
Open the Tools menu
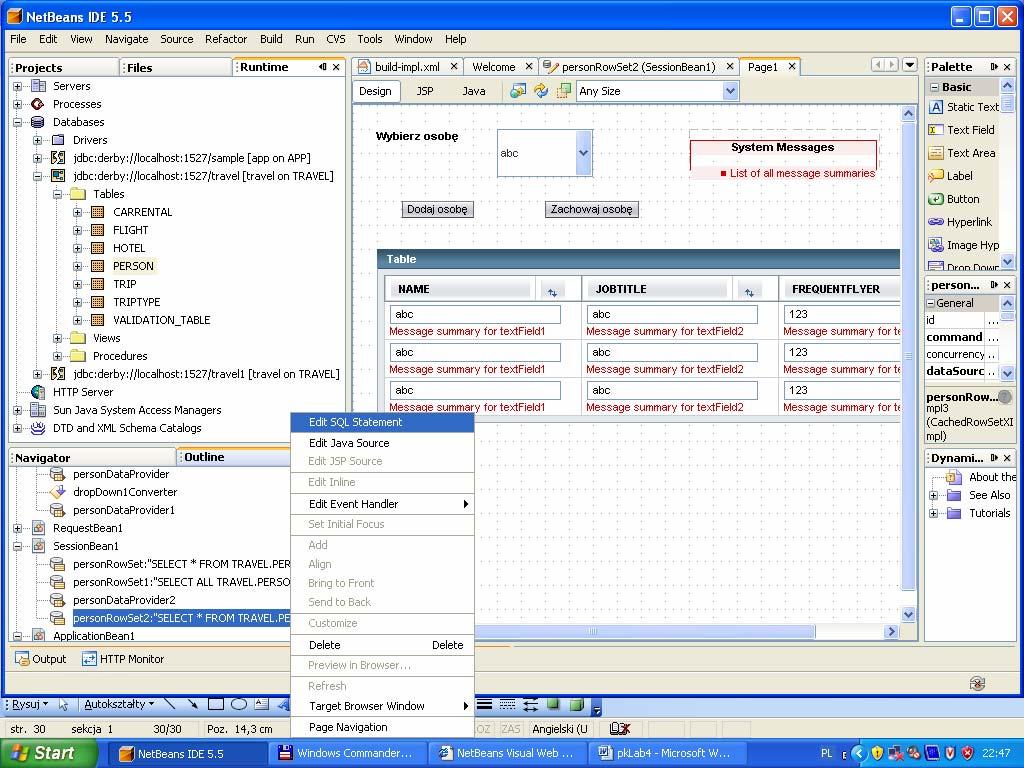click(x=370, y=39)
